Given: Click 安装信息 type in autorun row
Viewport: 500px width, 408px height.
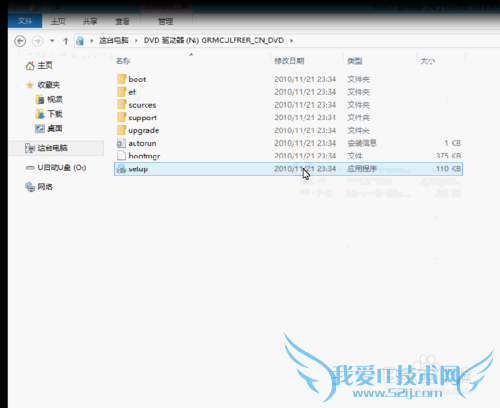Looking at the screenshot, I should click(x=362, y=143).
